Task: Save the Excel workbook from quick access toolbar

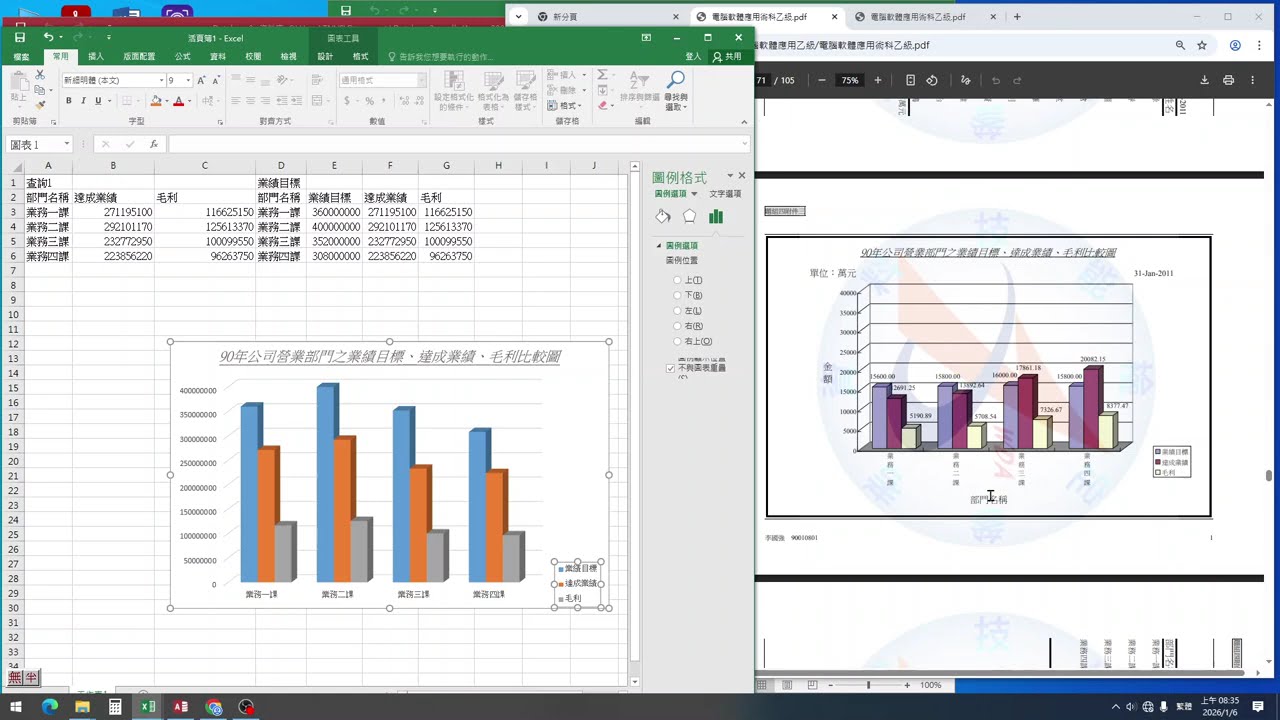Action: point(20,38)
